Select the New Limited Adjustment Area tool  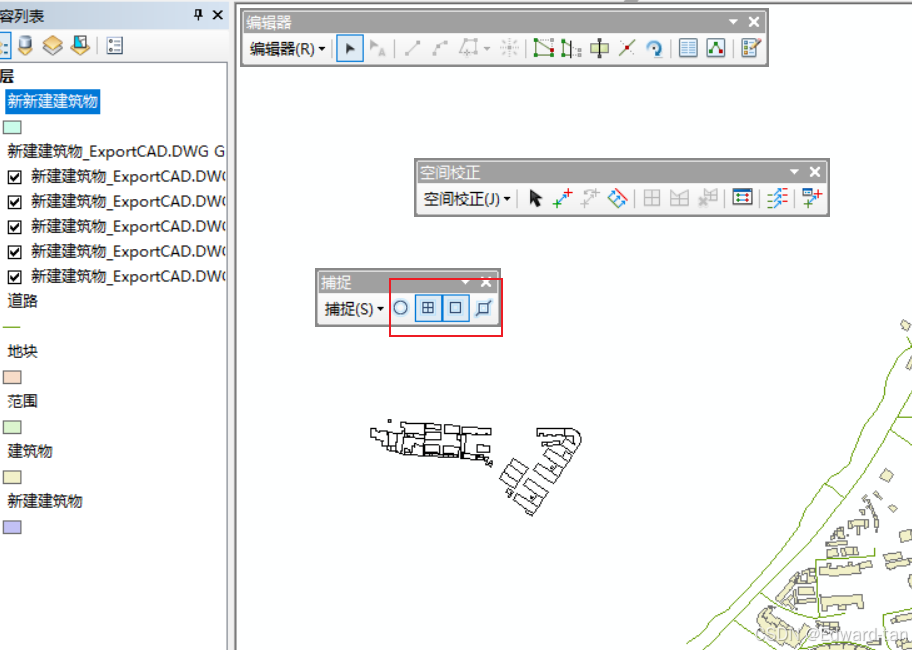click(x=679, y=198)
